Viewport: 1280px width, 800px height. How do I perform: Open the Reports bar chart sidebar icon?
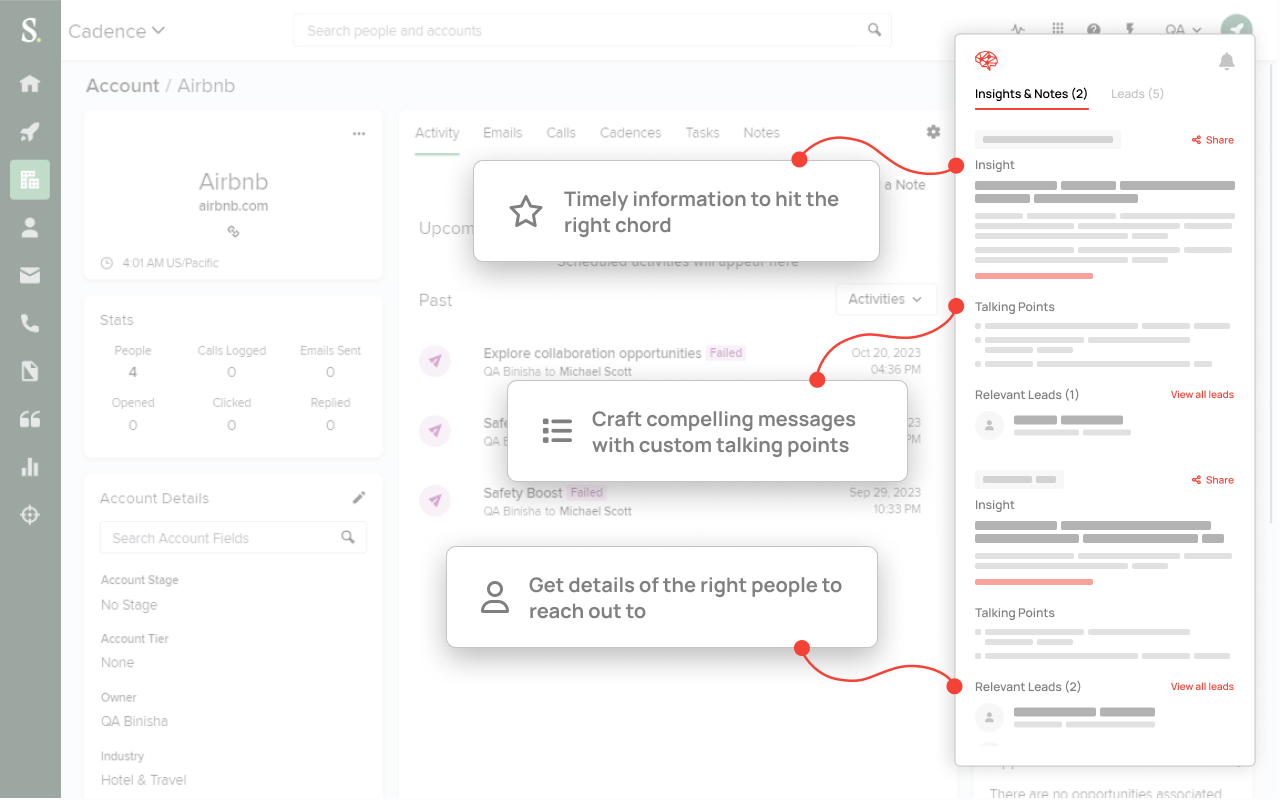pyautogui.click(x=30, y=467)
